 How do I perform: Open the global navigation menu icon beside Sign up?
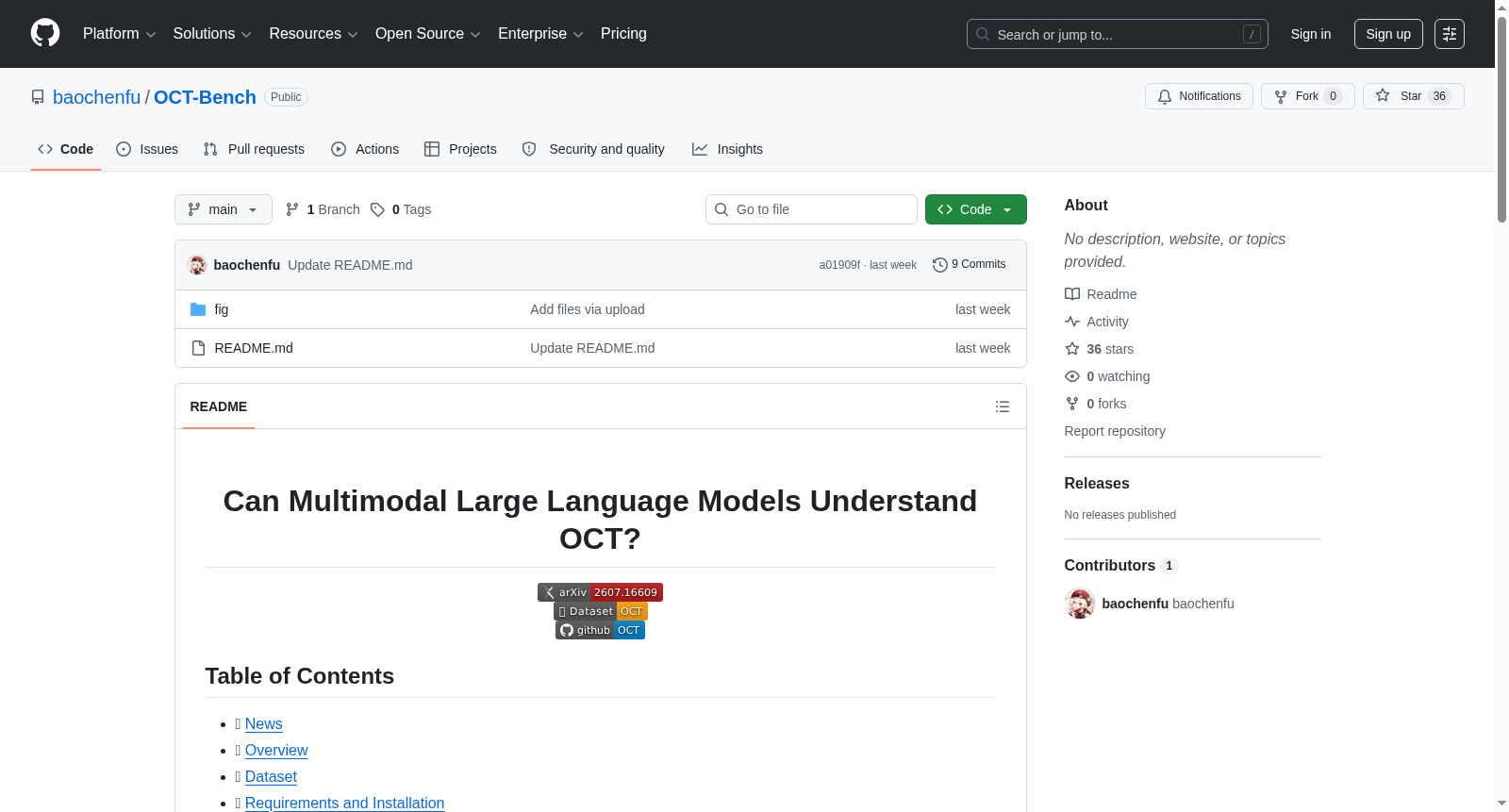[x=1450, y=34]
